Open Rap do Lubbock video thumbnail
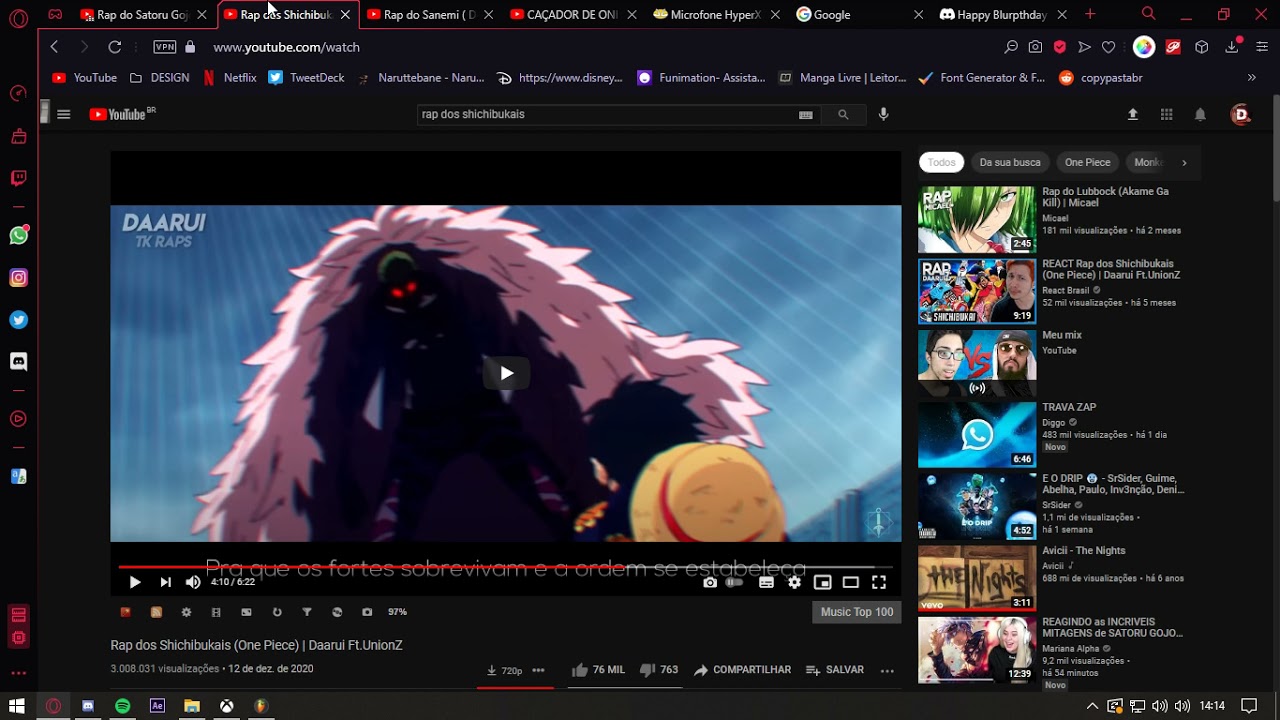1280x720 pixels. 977,219
